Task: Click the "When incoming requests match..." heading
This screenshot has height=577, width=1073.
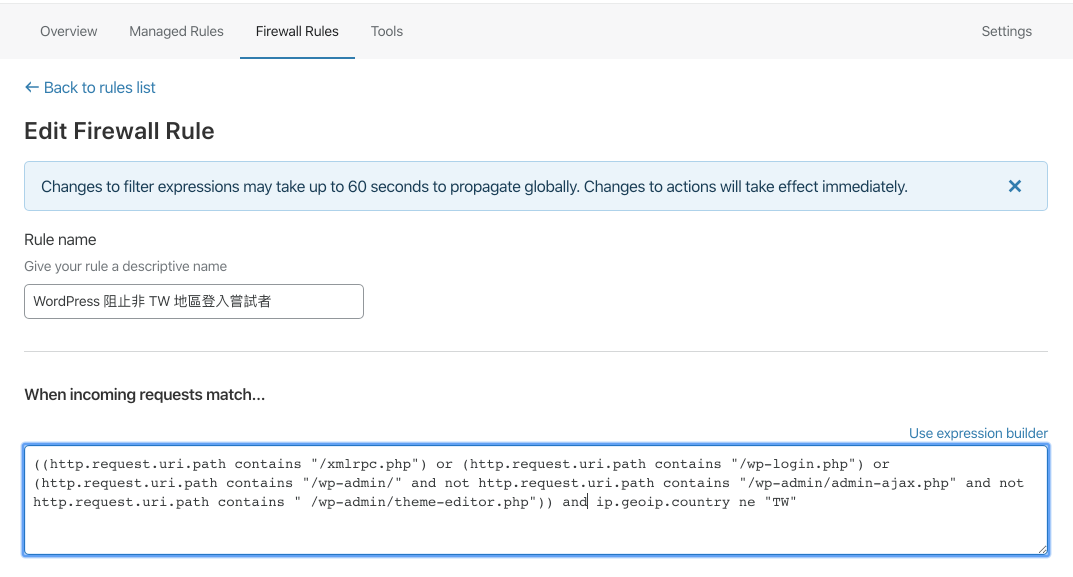Action: click(144, 395)
